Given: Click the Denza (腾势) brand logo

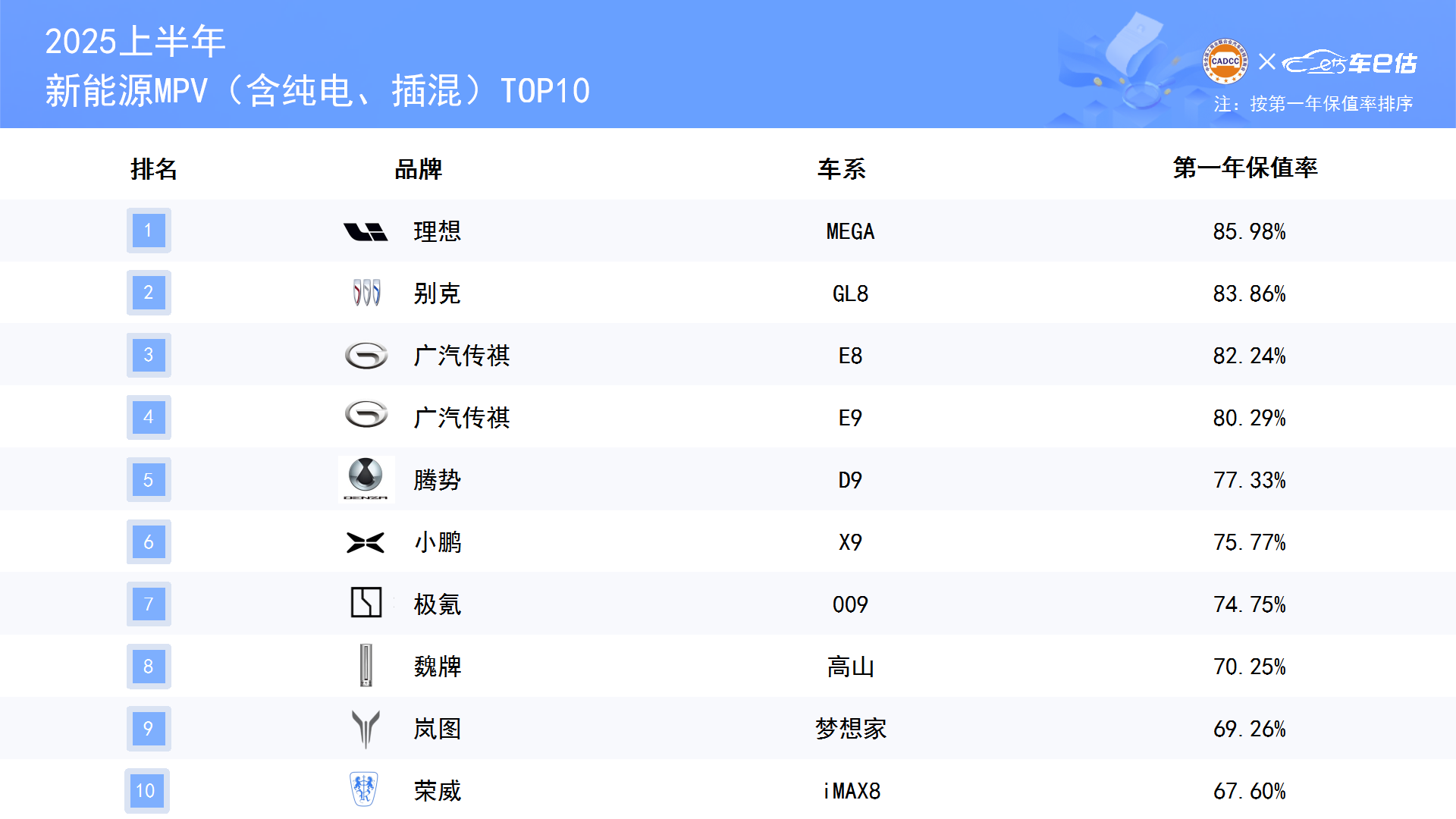Looking at the screenshot, I should pos(366,479).
